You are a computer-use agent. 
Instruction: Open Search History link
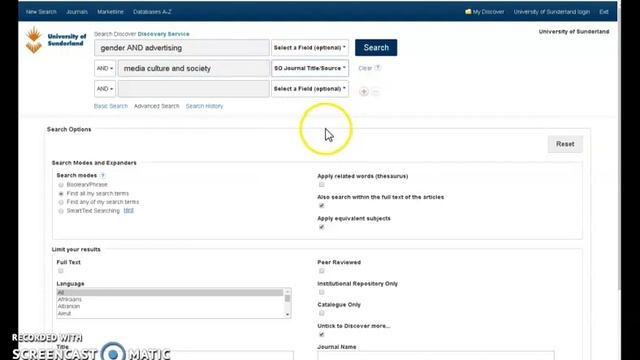coord(204,106)
